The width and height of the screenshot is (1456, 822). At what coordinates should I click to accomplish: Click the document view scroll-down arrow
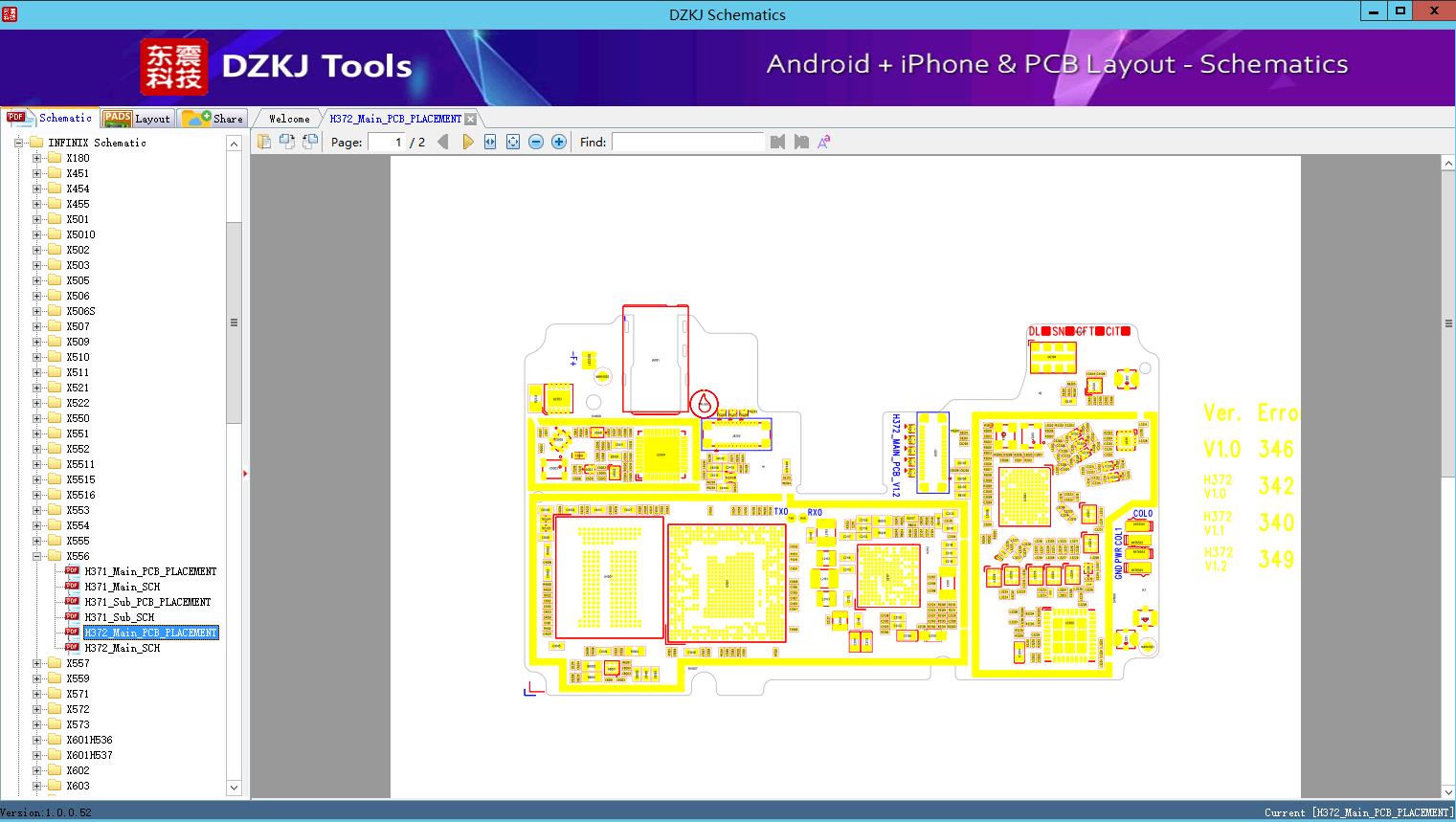1447,791
